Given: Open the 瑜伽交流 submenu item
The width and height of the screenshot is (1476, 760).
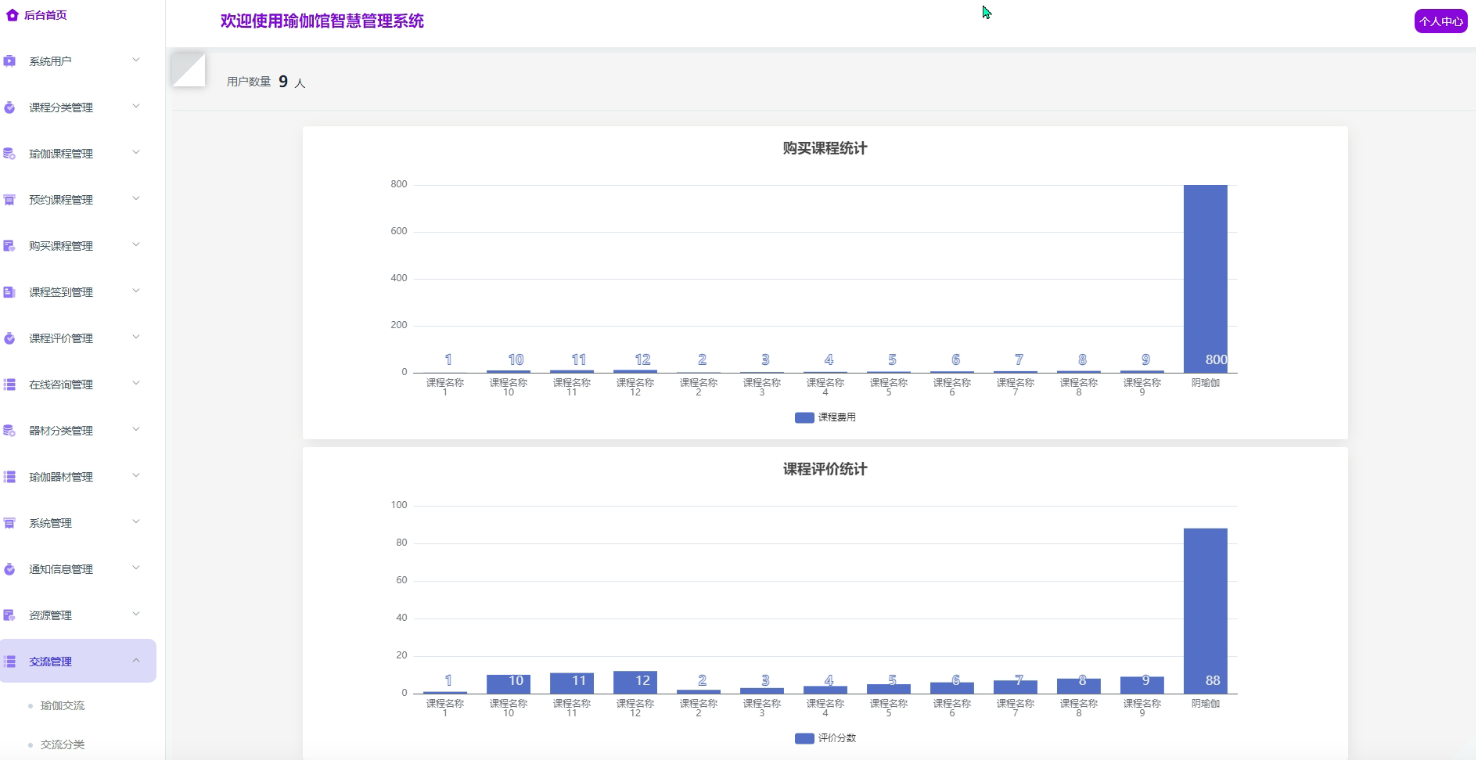Looking at the screenshot, I should [62, 705].
